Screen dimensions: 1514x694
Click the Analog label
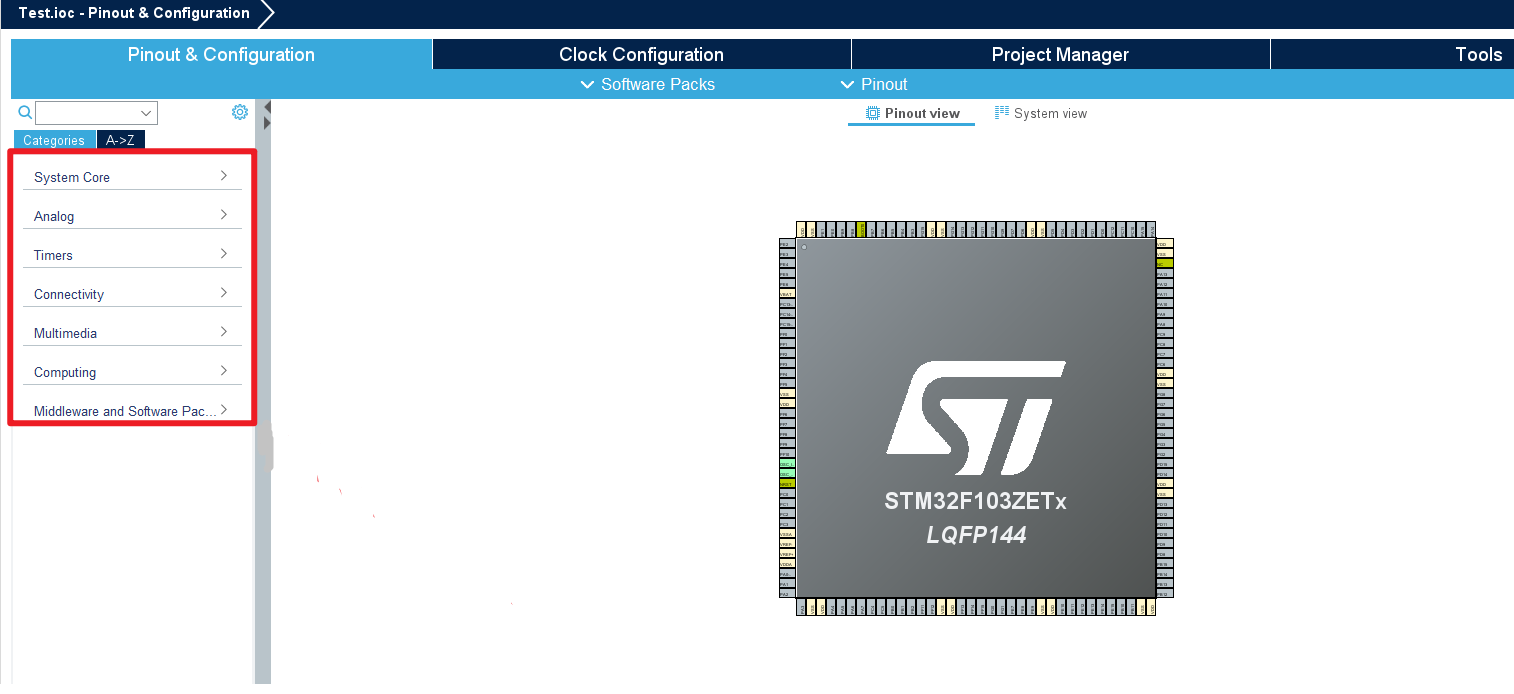[x=54, y=216]
